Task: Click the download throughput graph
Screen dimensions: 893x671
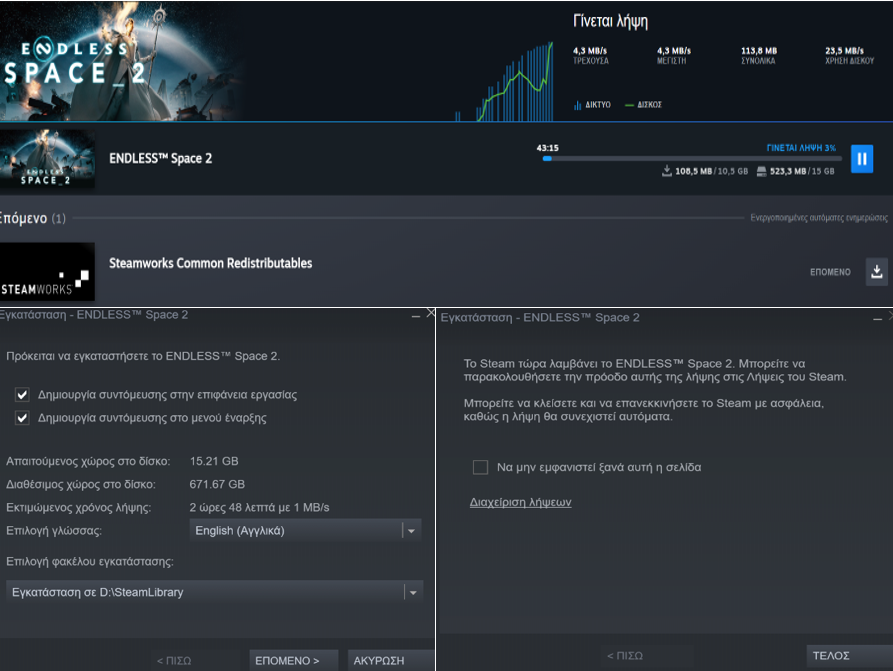Action: tap(504, 81)
